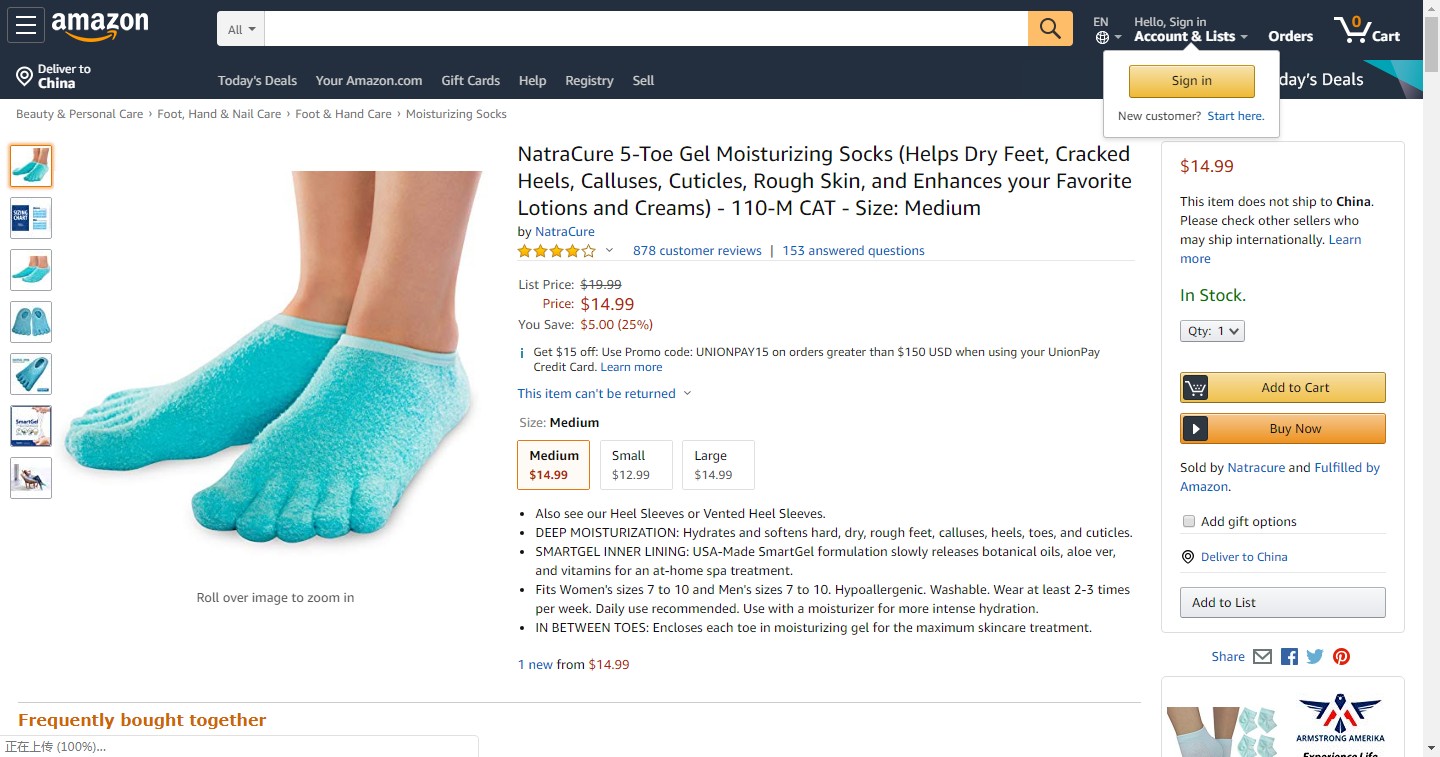Open 878 customer reviews link

tap(697, 251)
